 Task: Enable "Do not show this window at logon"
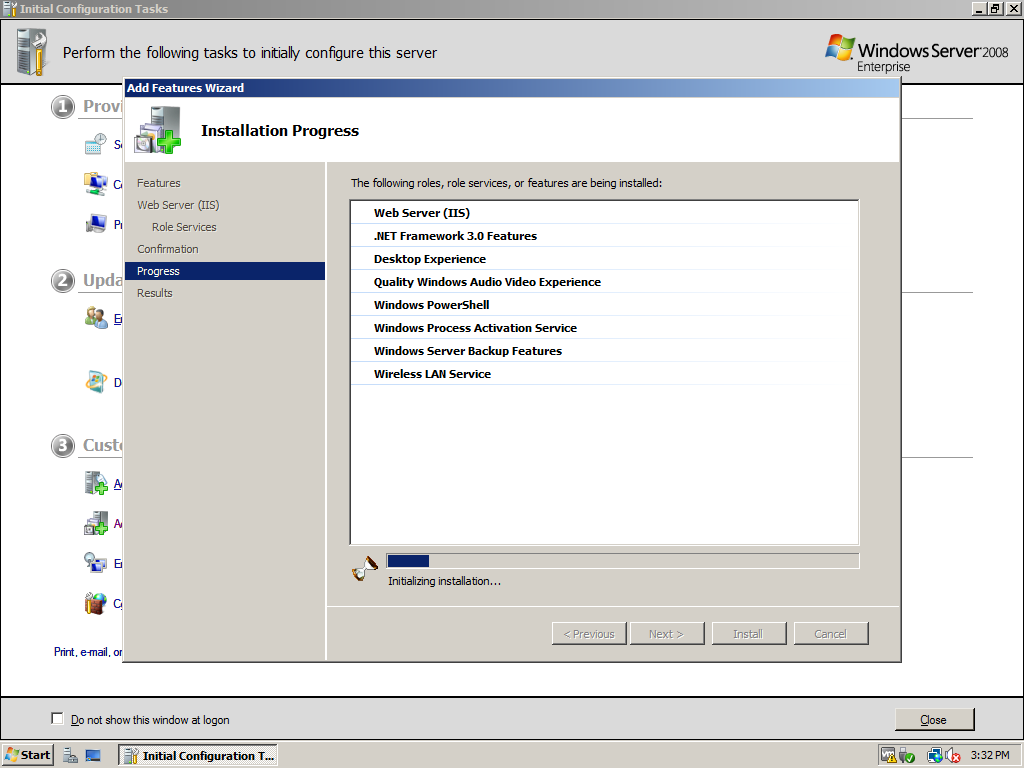pos(57,719)
